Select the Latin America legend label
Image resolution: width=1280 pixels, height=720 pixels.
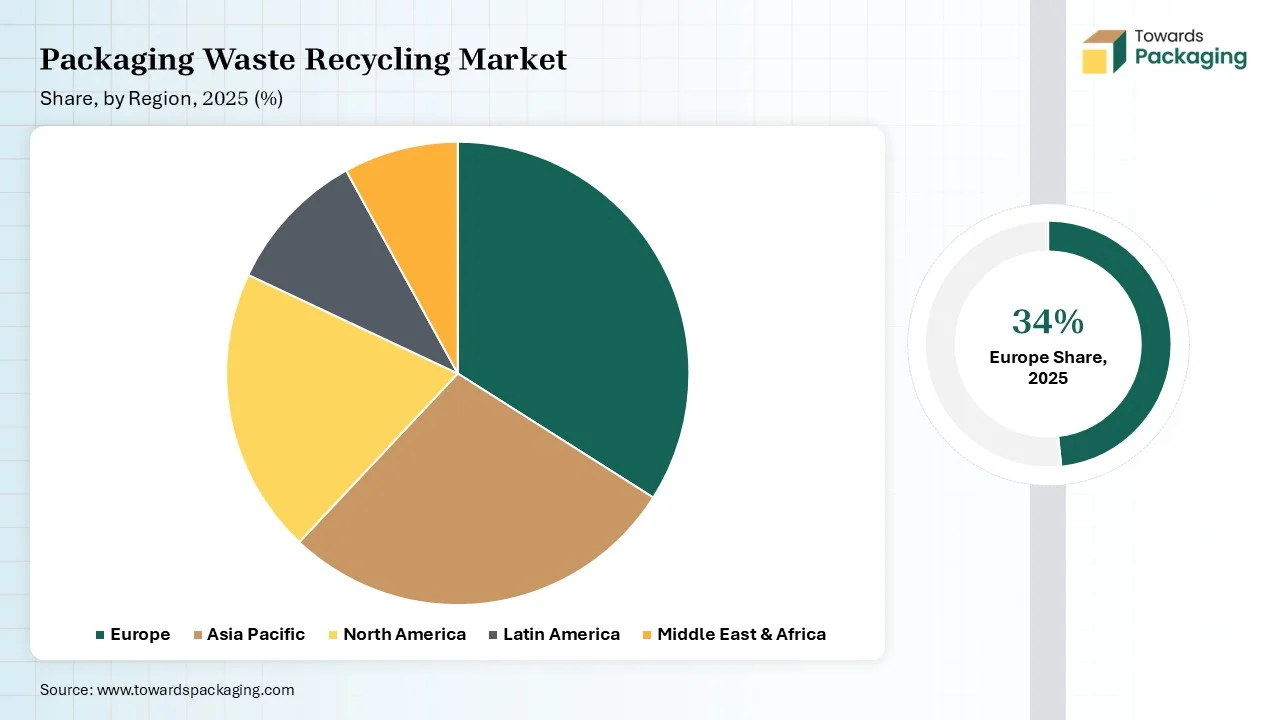pos(561,635)
